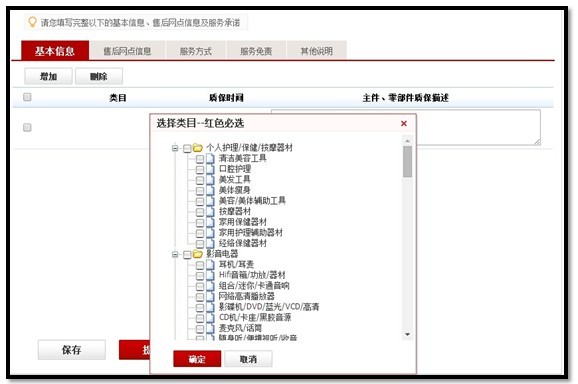Click the document icon beside 按摩器材
578x384 pixels.
(210, 212)
